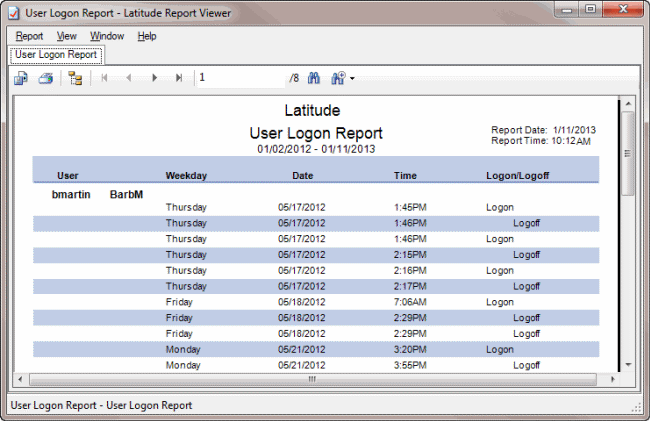
Task: Click the binoculars Find Text icon
Action: click(x=313, y=77)
